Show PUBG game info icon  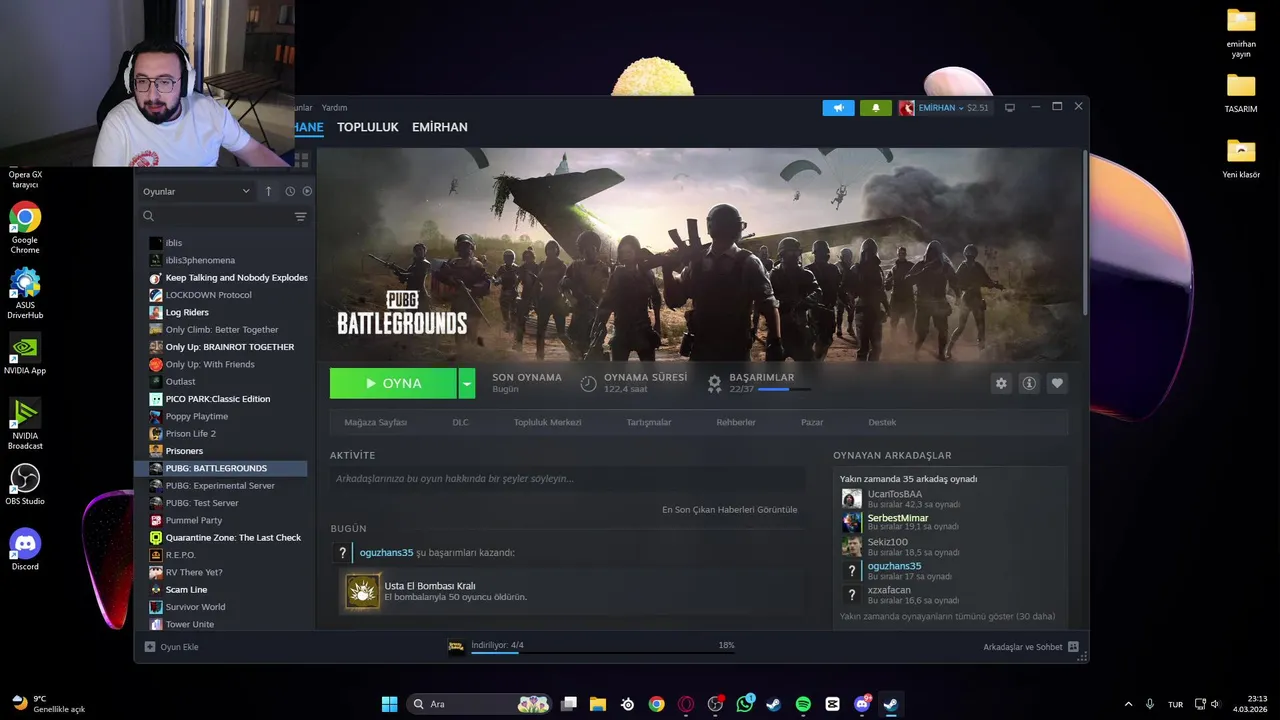click(1028, 383)
